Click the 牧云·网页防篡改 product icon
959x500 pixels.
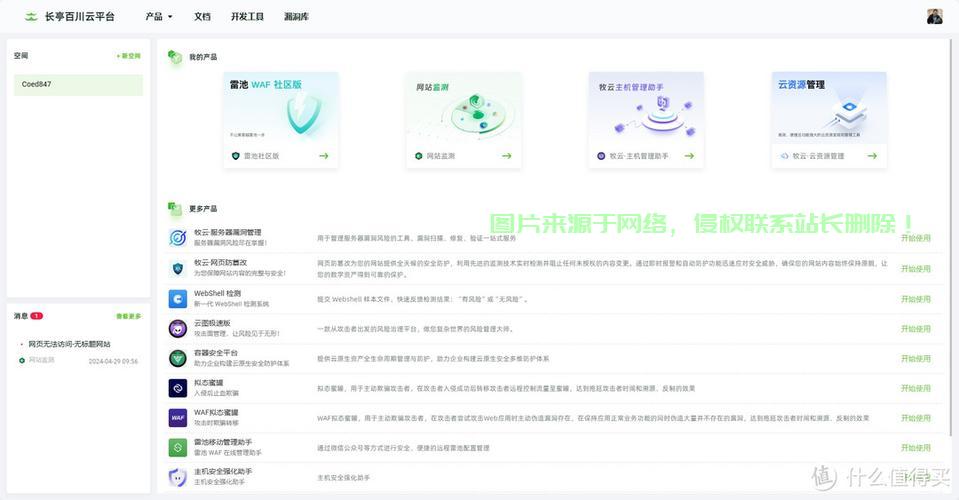pos(177,268)
